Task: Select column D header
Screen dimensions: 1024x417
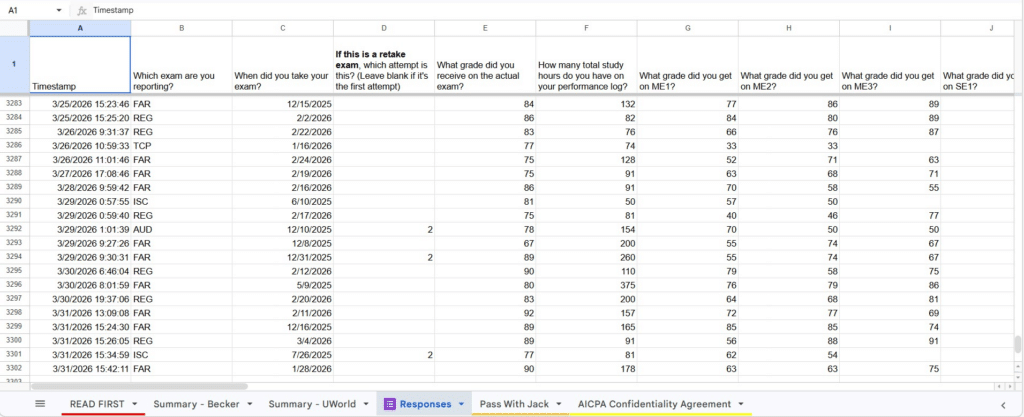Action: click(383, 28)
